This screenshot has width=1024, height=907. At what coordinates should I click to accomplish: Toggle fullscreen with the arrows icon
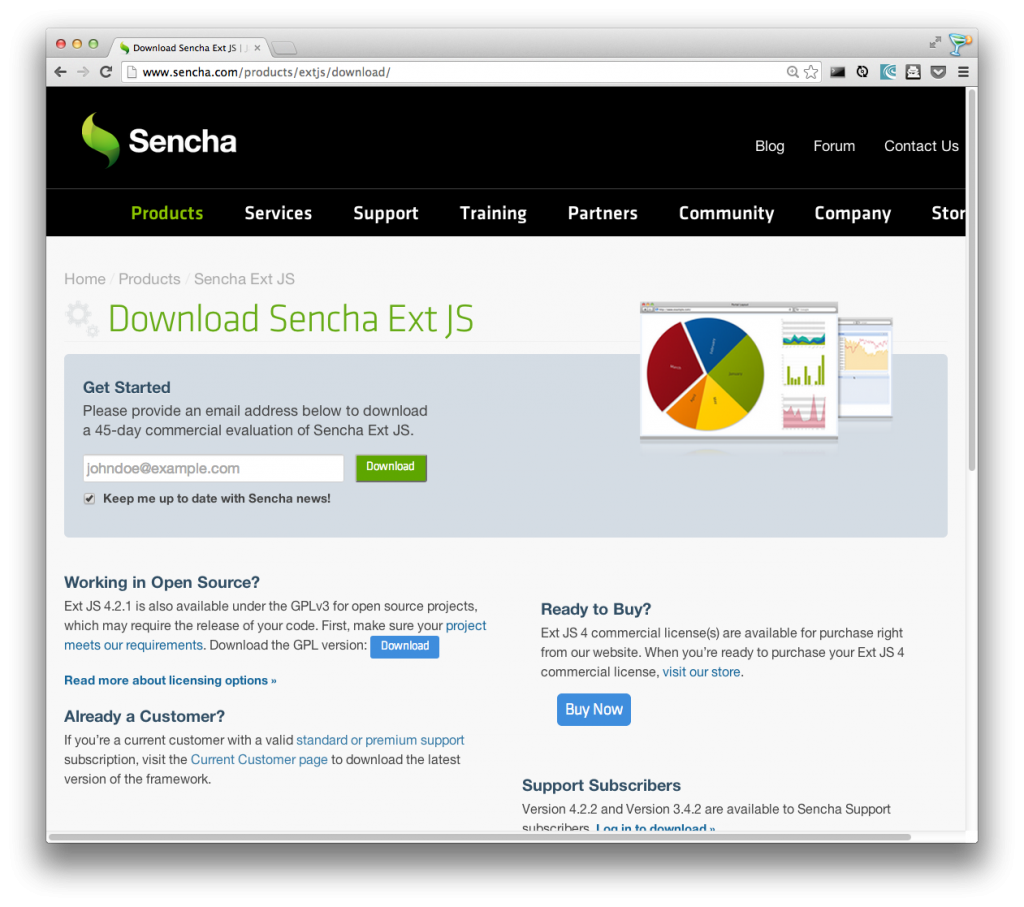[x=935, y=42]
